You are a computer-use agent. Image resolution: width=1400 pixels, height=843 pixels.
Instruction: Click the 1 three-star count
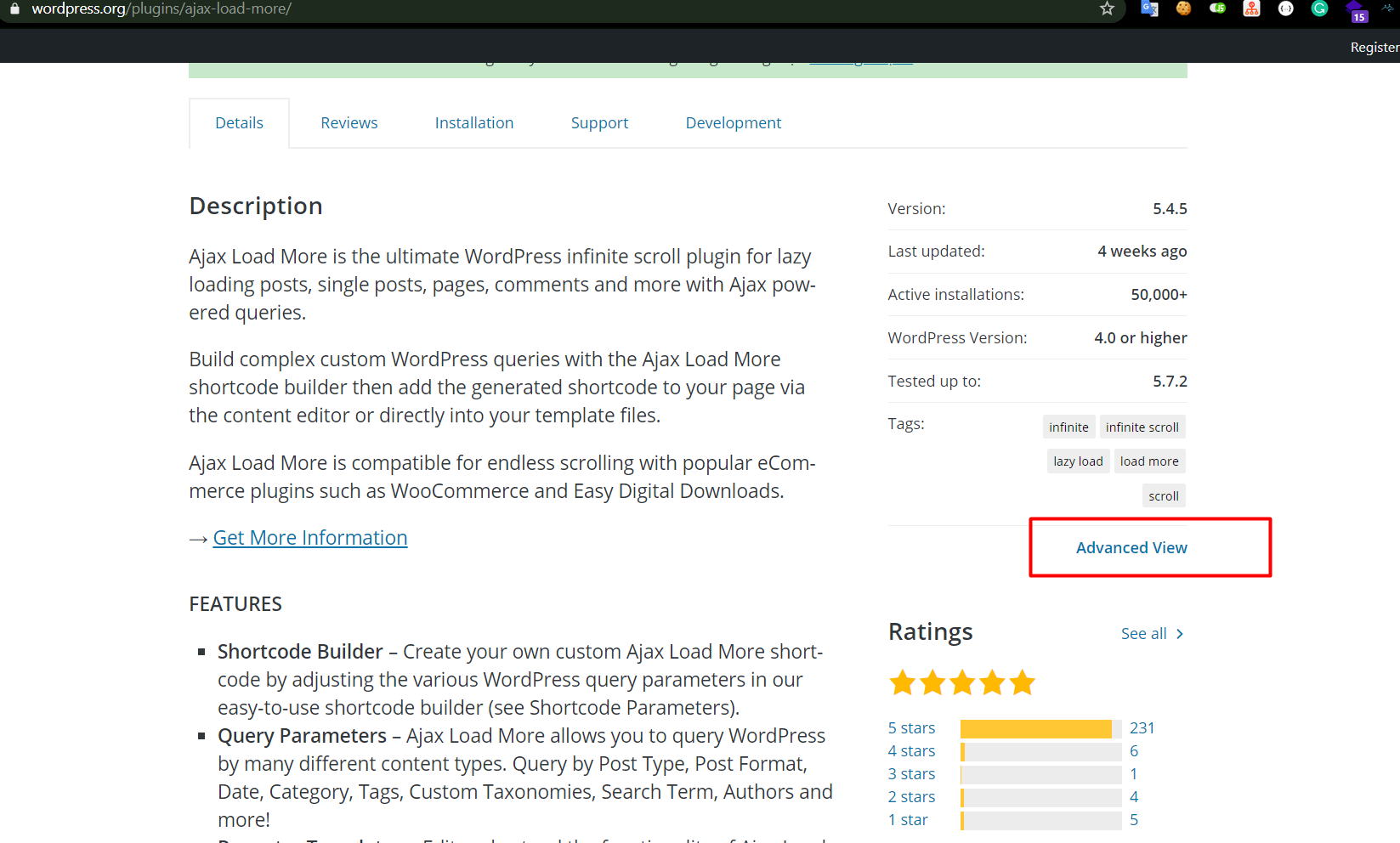tap(1134, 774)
